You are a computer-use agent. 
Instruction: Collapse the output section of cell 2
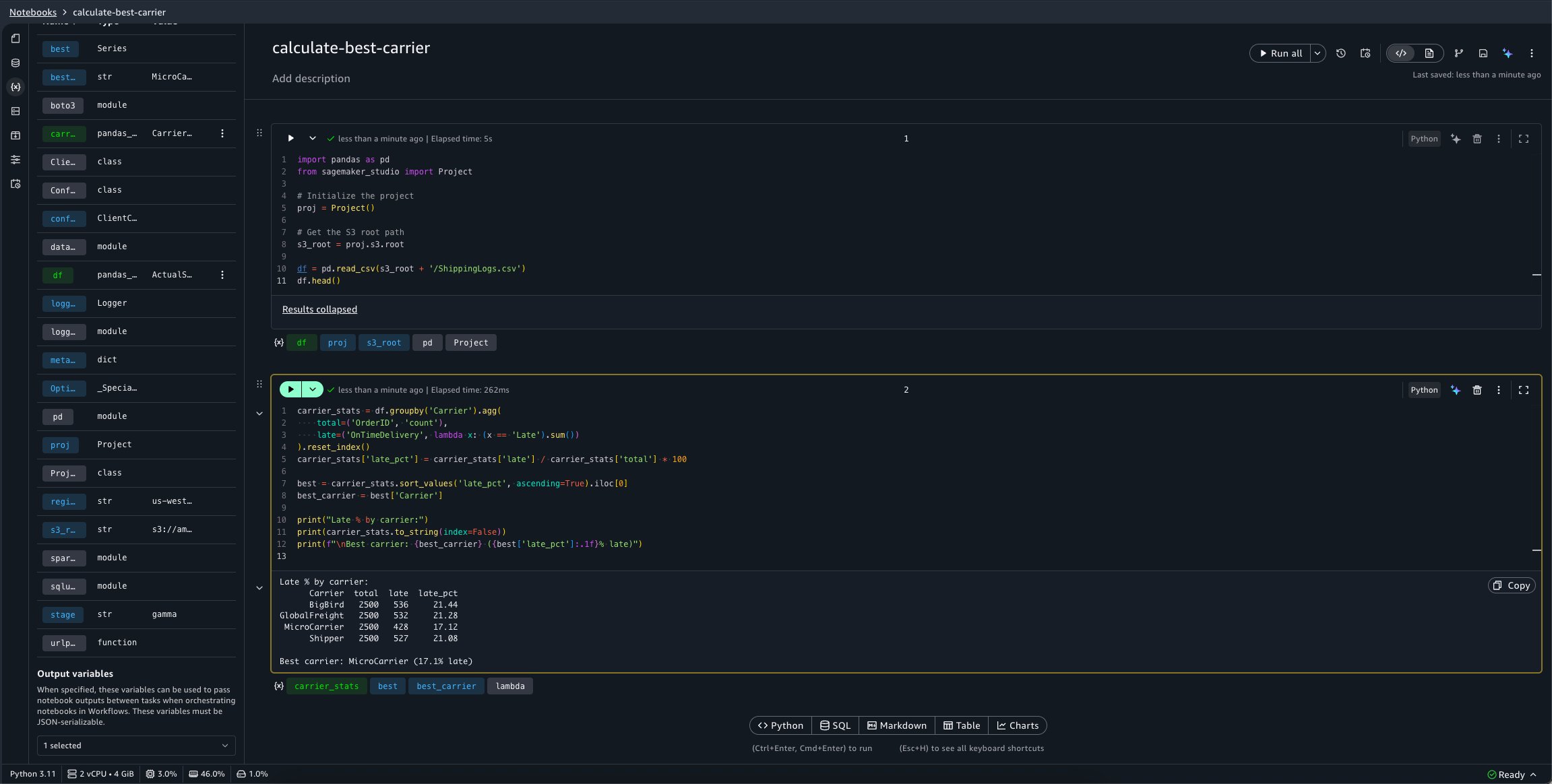(259, 588)
